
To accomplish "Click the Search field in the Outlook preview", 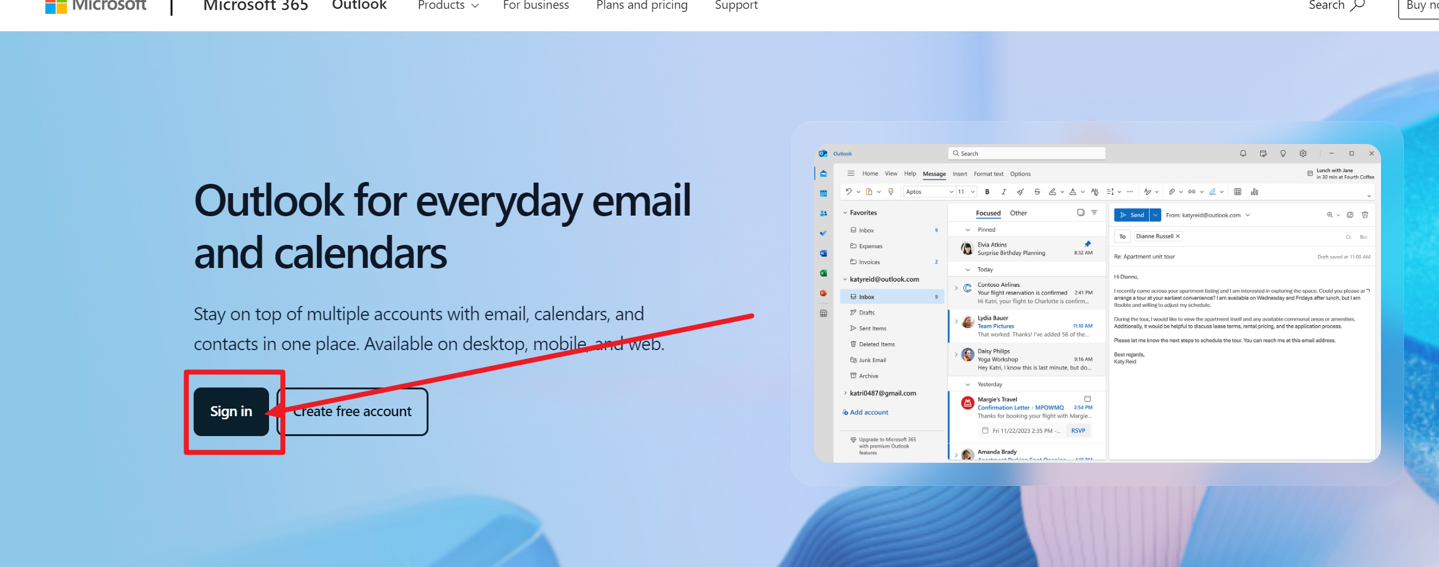I will 1027,154.
